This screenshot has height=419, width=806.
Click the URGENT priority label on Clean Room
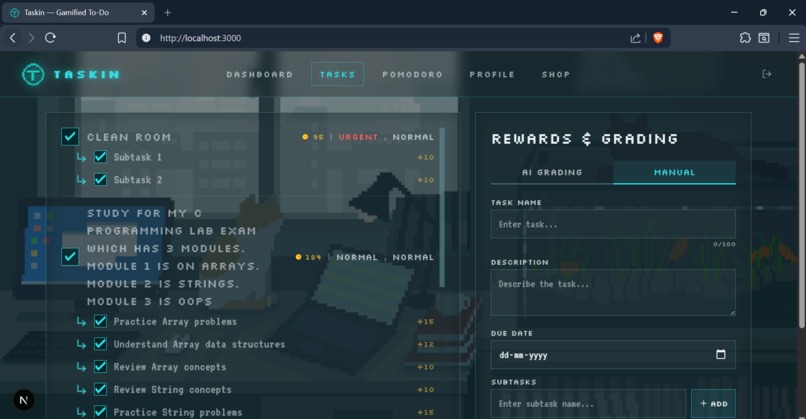click(358, 137)
